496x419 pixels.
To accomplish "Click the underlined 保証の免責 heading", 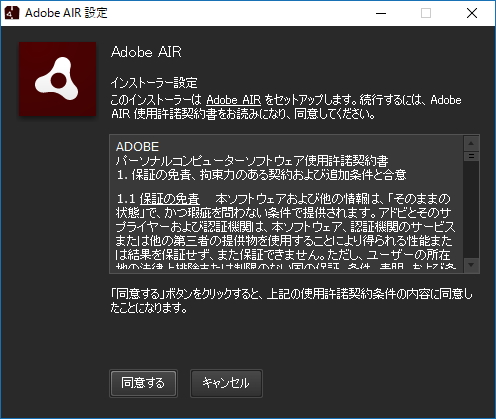I will [170, 199].
